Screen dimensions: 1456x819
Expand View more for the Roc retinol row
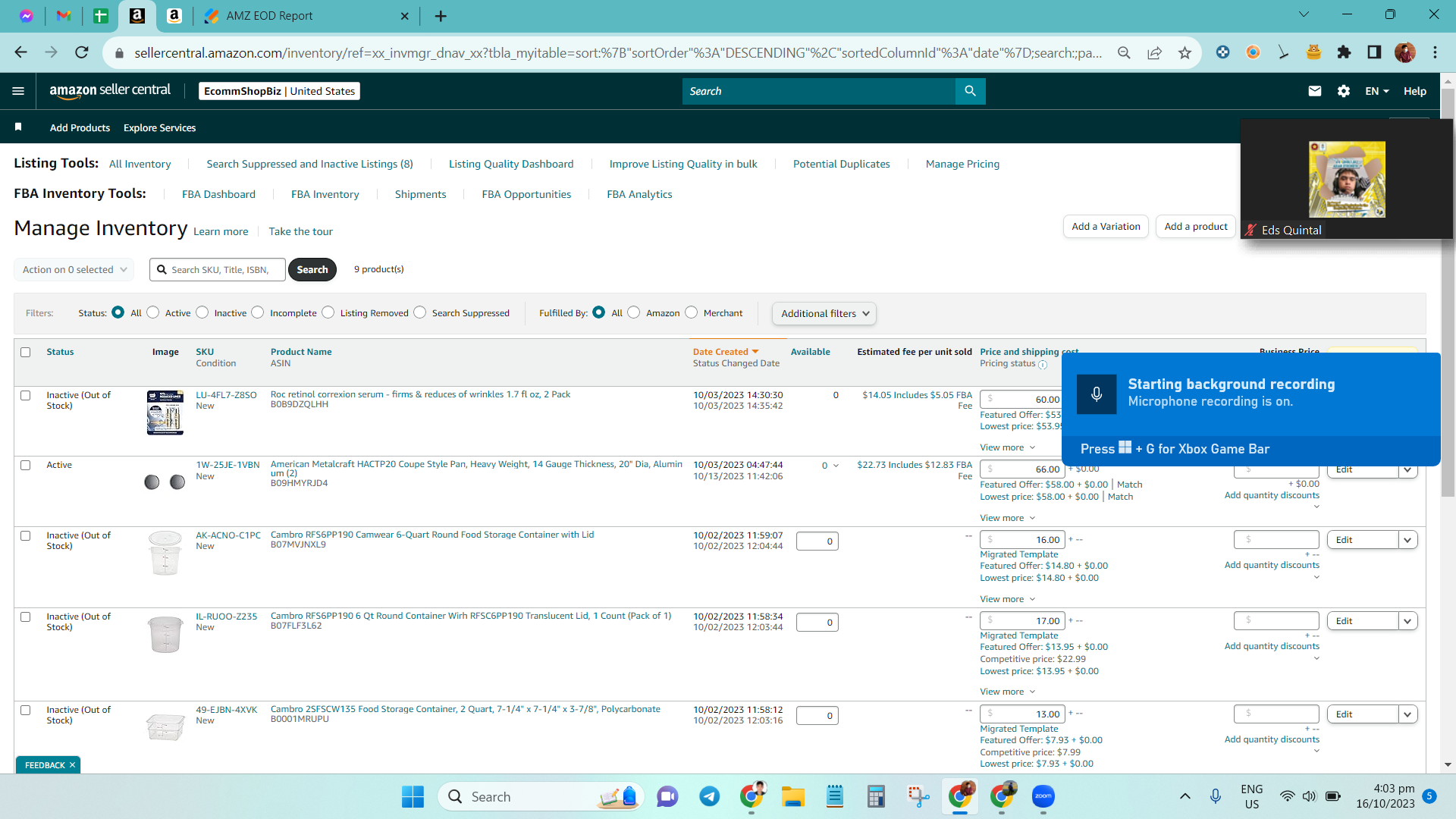[x=1007, y=447]
